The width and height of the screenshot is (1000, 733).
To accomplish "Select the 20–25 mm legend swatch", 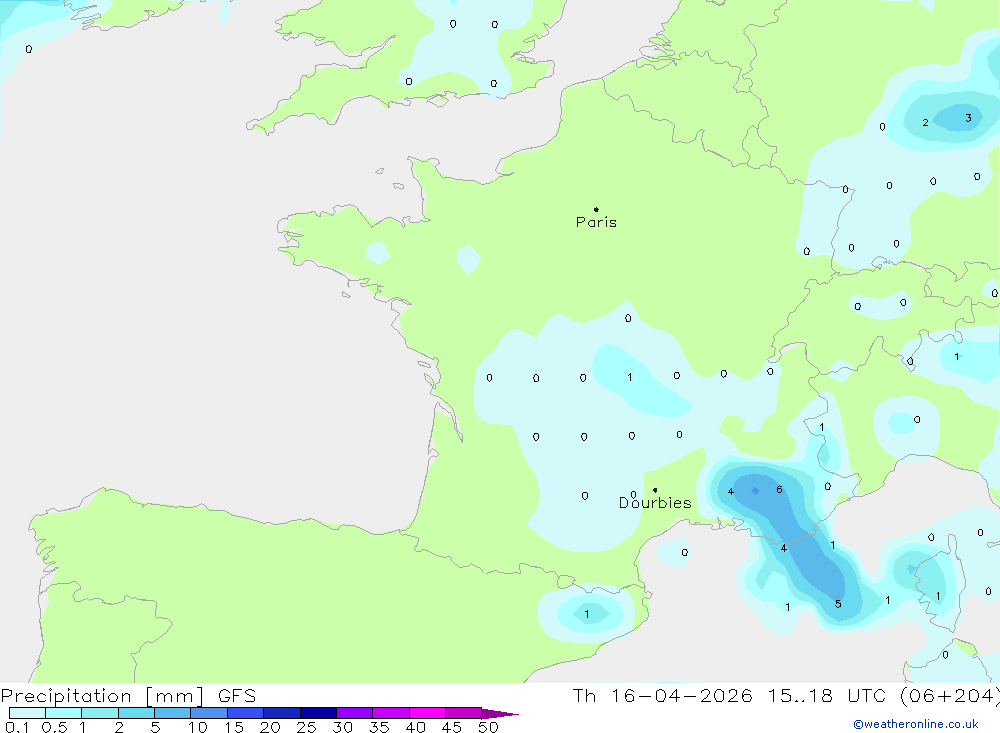I will (x=282, y=713).
